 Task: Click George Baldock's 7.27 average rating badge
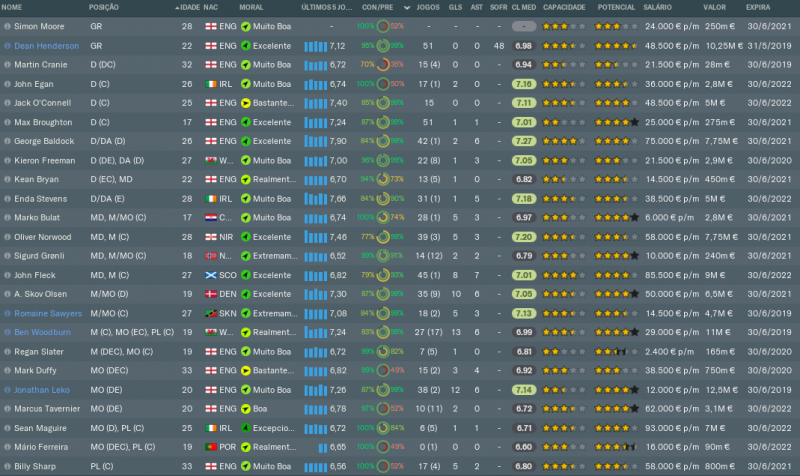(x=522, y=141)
